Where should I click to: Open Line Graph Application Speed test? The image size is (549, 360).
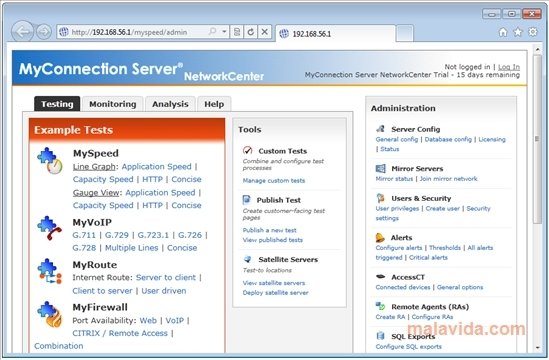tap(157, 166)
